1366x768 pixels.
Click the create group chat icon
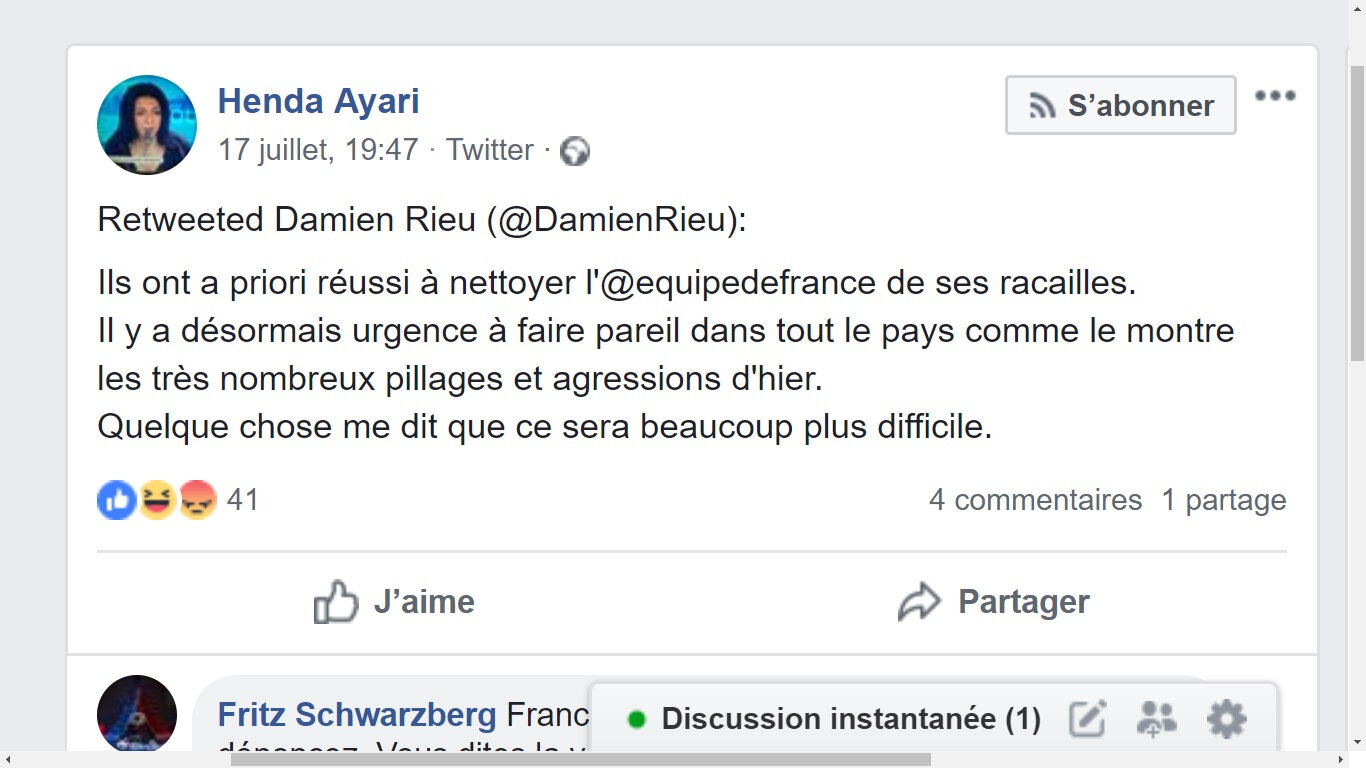[1156, 719]
